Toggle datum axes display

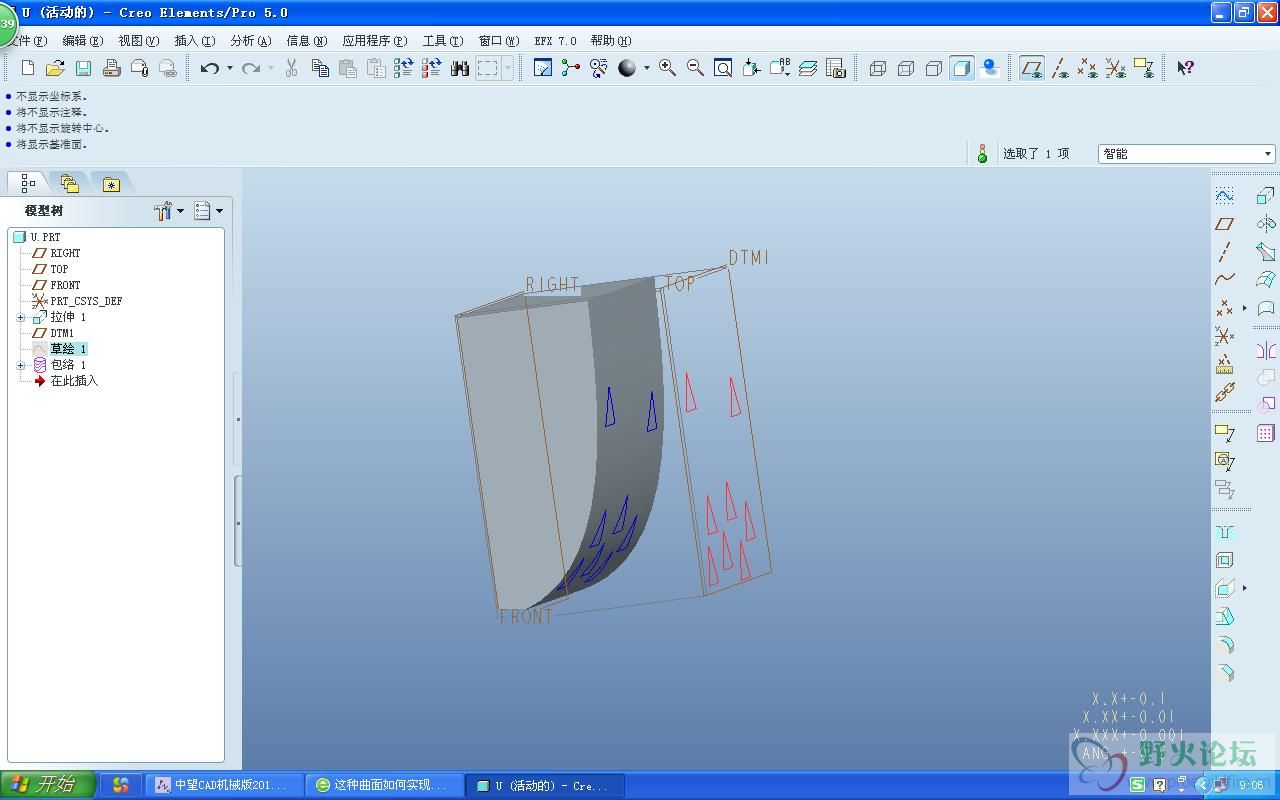(x=1060, y=68)
